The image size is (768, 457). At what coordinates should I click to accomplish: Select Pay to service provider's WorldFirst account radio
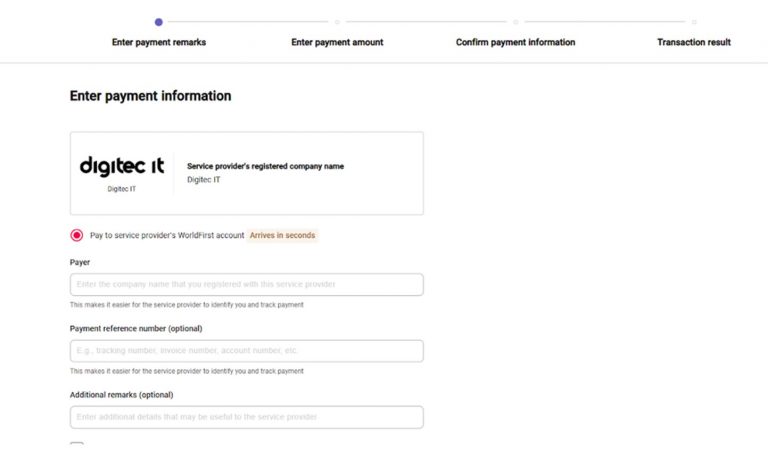pos(77,235)
